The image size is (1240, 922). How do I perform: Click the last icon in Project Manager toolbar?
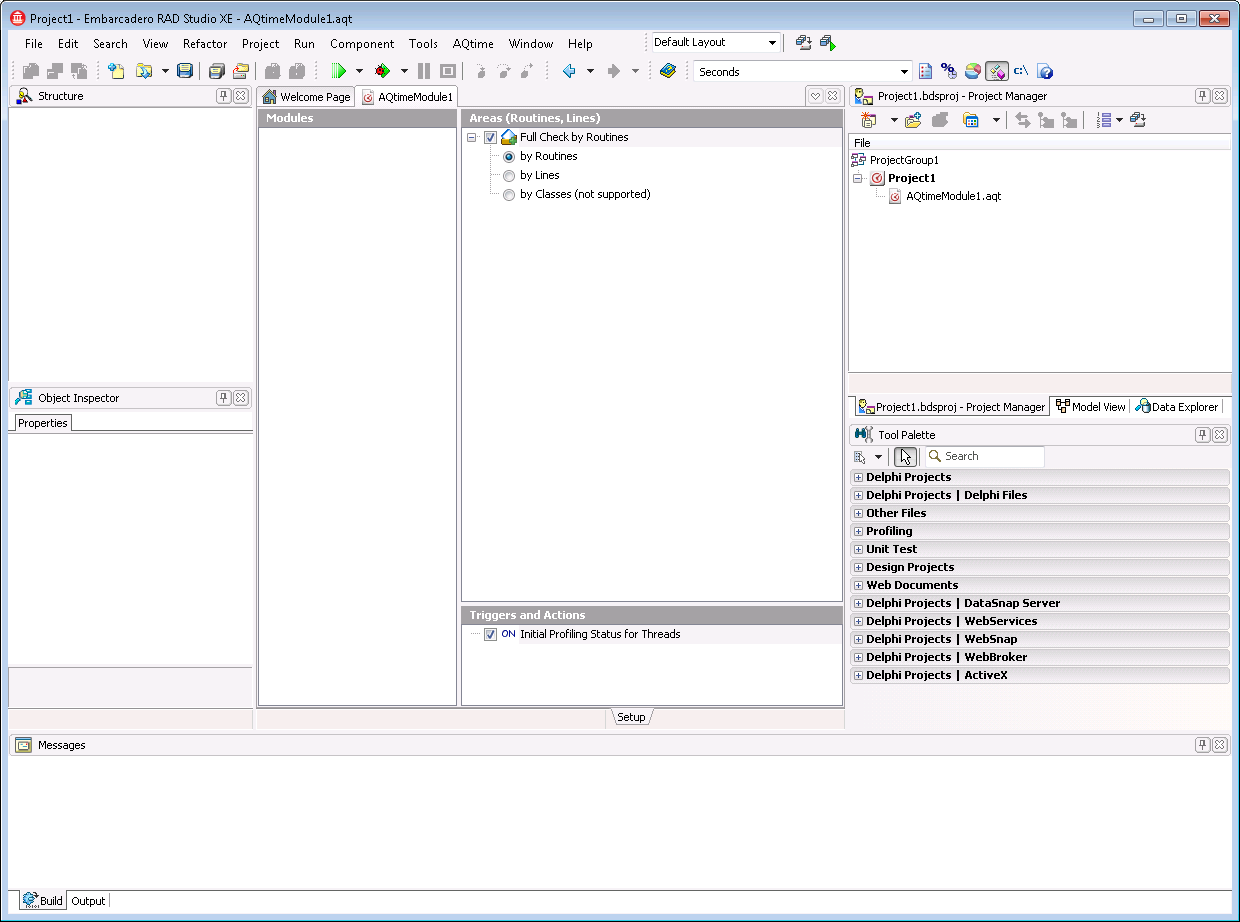click(1137, 120)
